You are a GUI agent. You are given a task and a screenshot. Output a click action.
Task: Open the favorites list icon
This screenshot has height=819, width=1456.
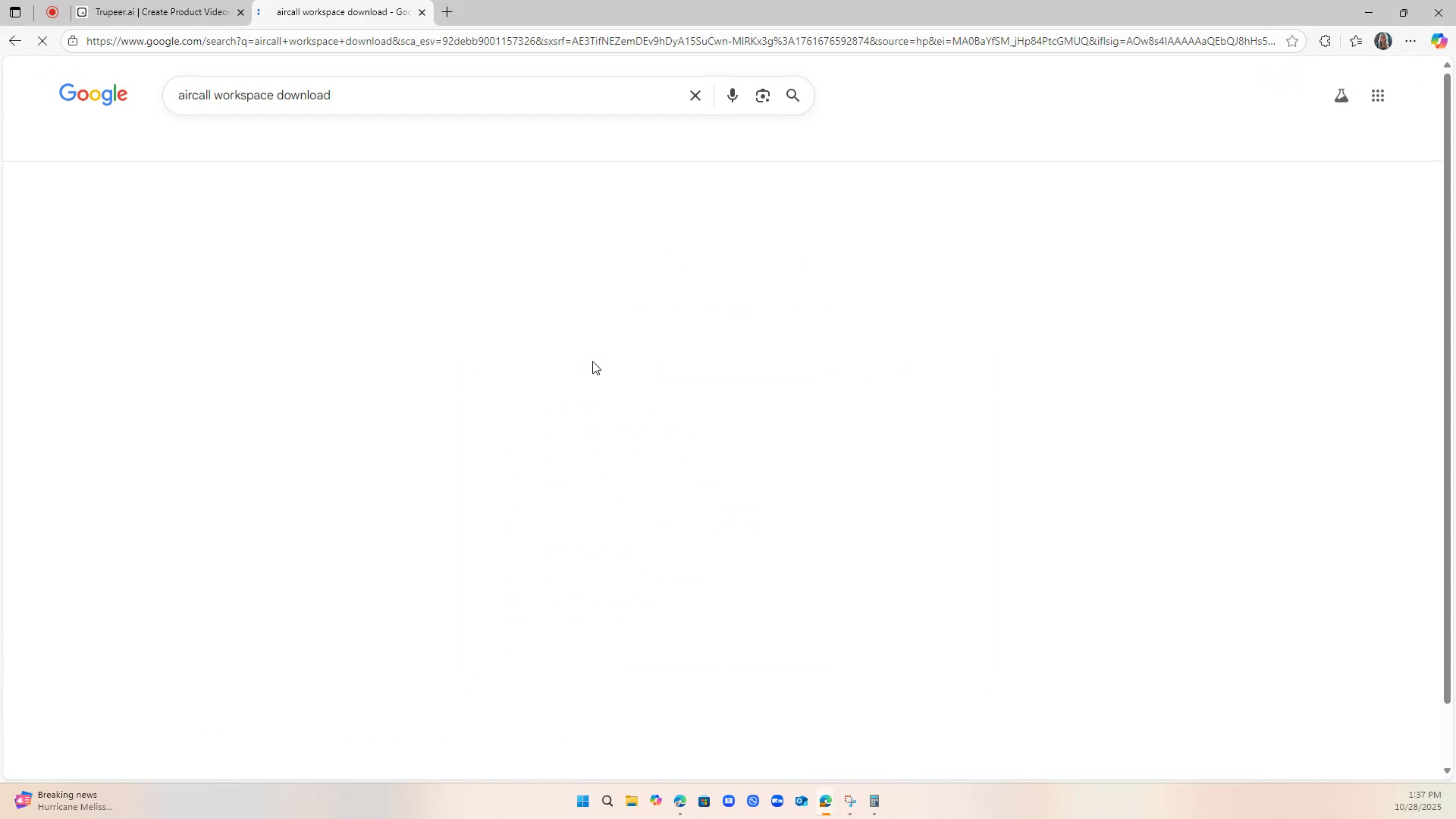coord(1357,41)
